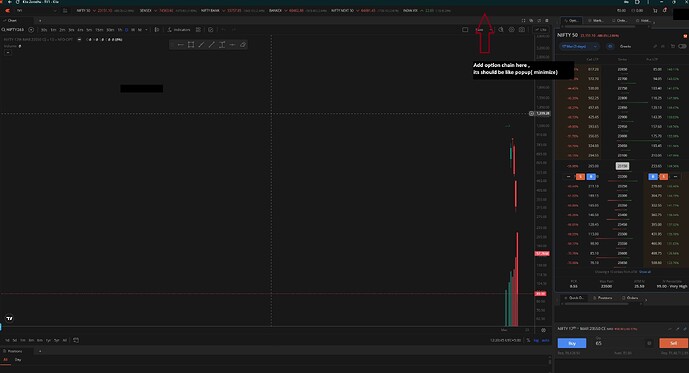Screen dimensions: 689x373
Task: Open the Quick Order tab
Action: click(574, 298)
